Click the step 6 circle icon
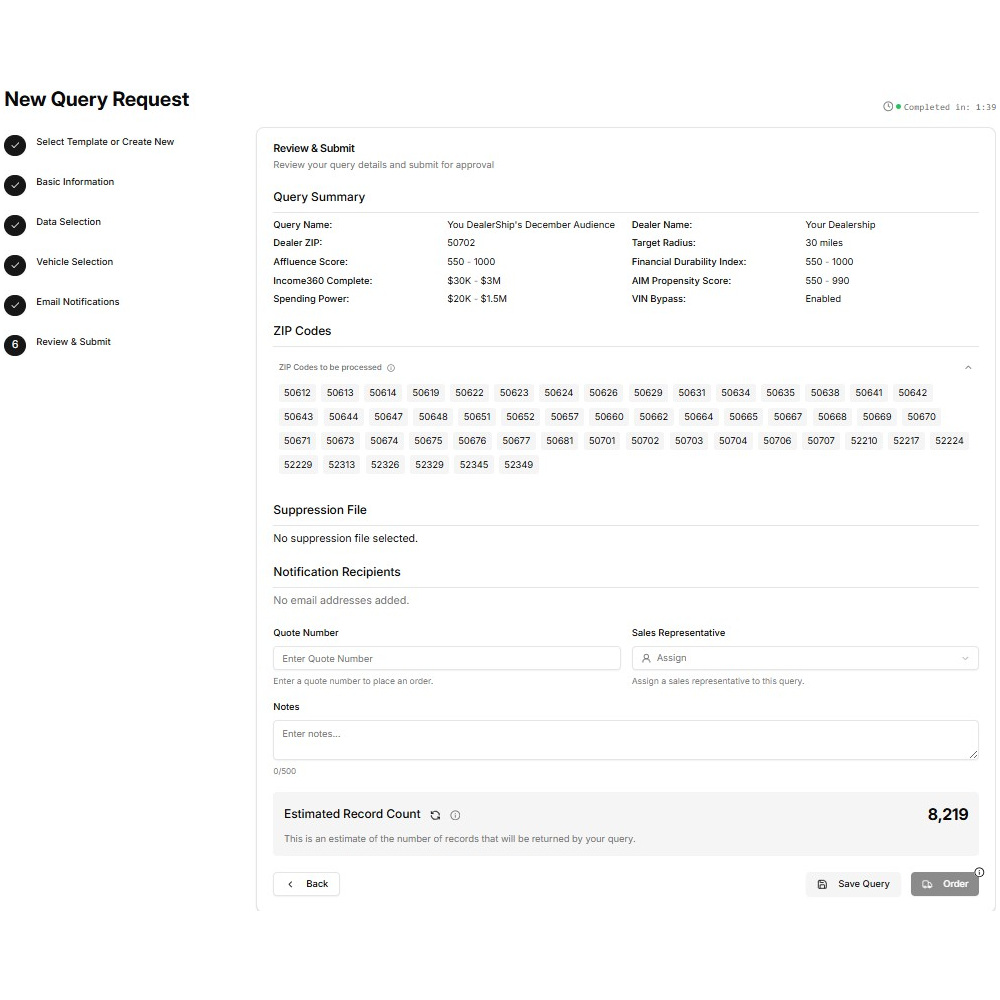 [15, 345]
